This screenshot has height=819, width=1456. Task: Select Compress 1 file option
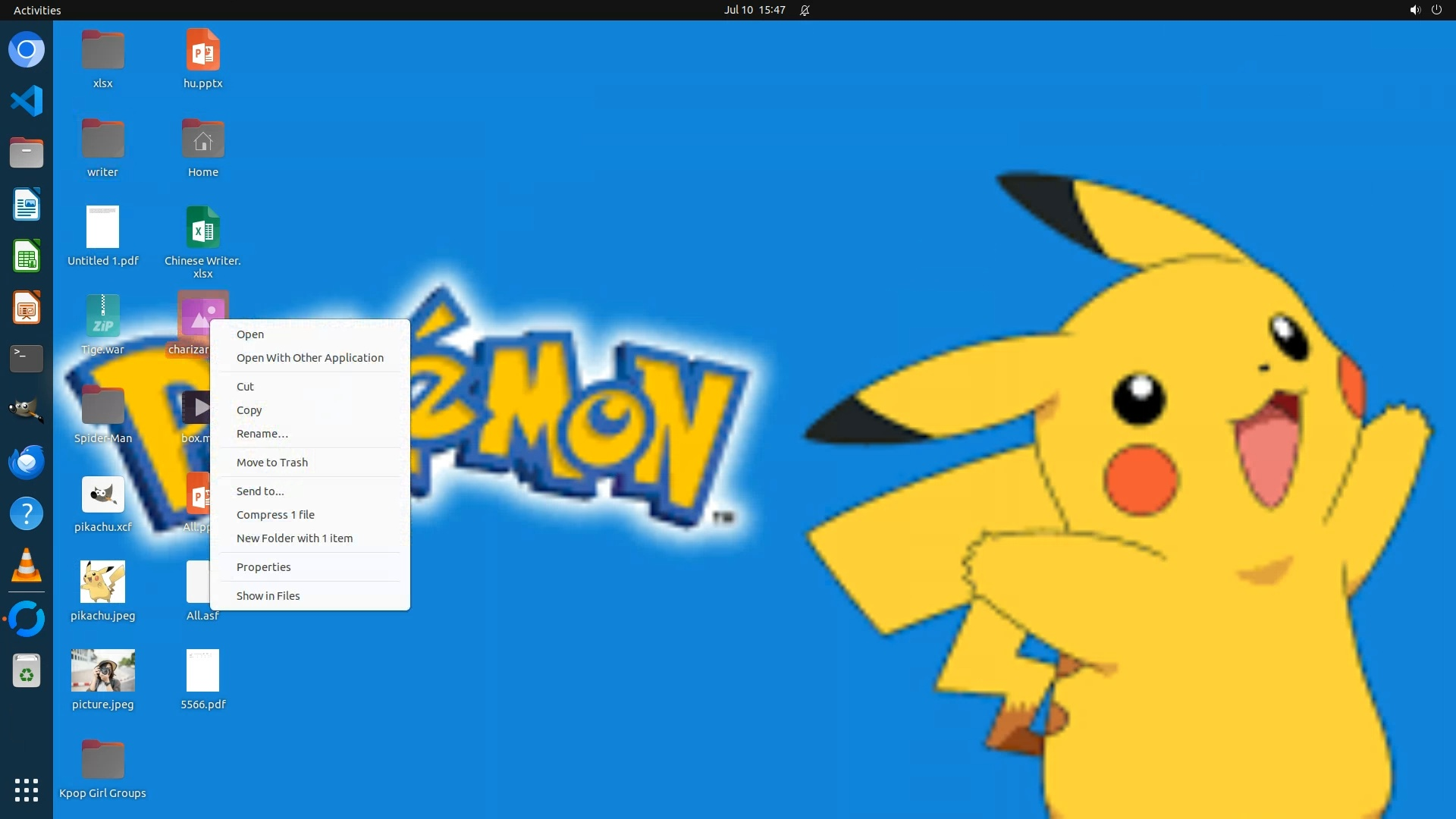point(275,515)
